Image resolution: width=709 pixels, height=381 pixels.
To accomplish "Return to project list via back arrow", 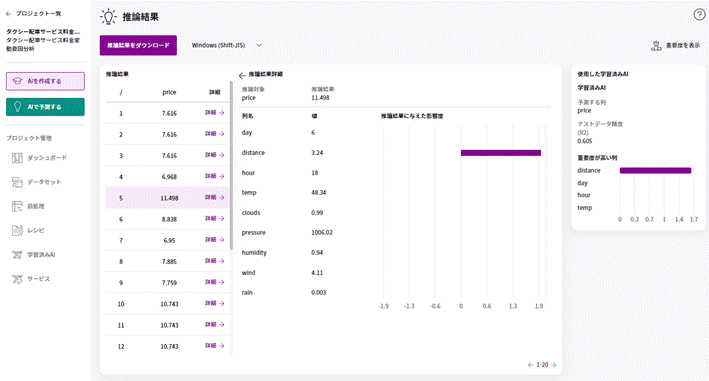I will click(8, 14).
